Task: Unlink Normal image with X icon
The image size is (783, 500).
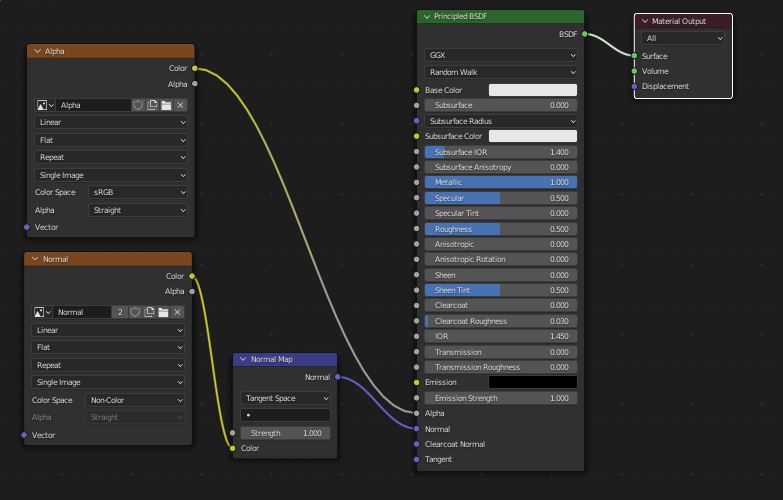Action: [x=177, y=312]
